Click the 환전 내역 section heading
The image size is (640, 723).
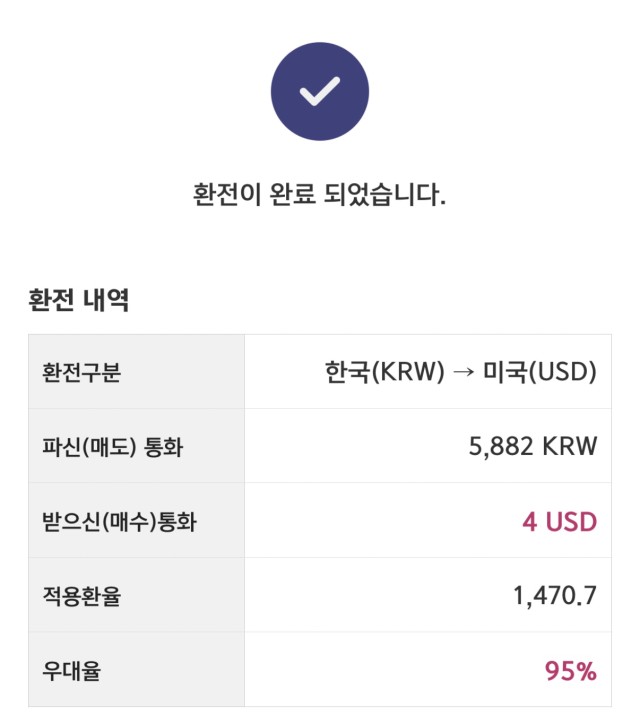click(x=79, y=300)
